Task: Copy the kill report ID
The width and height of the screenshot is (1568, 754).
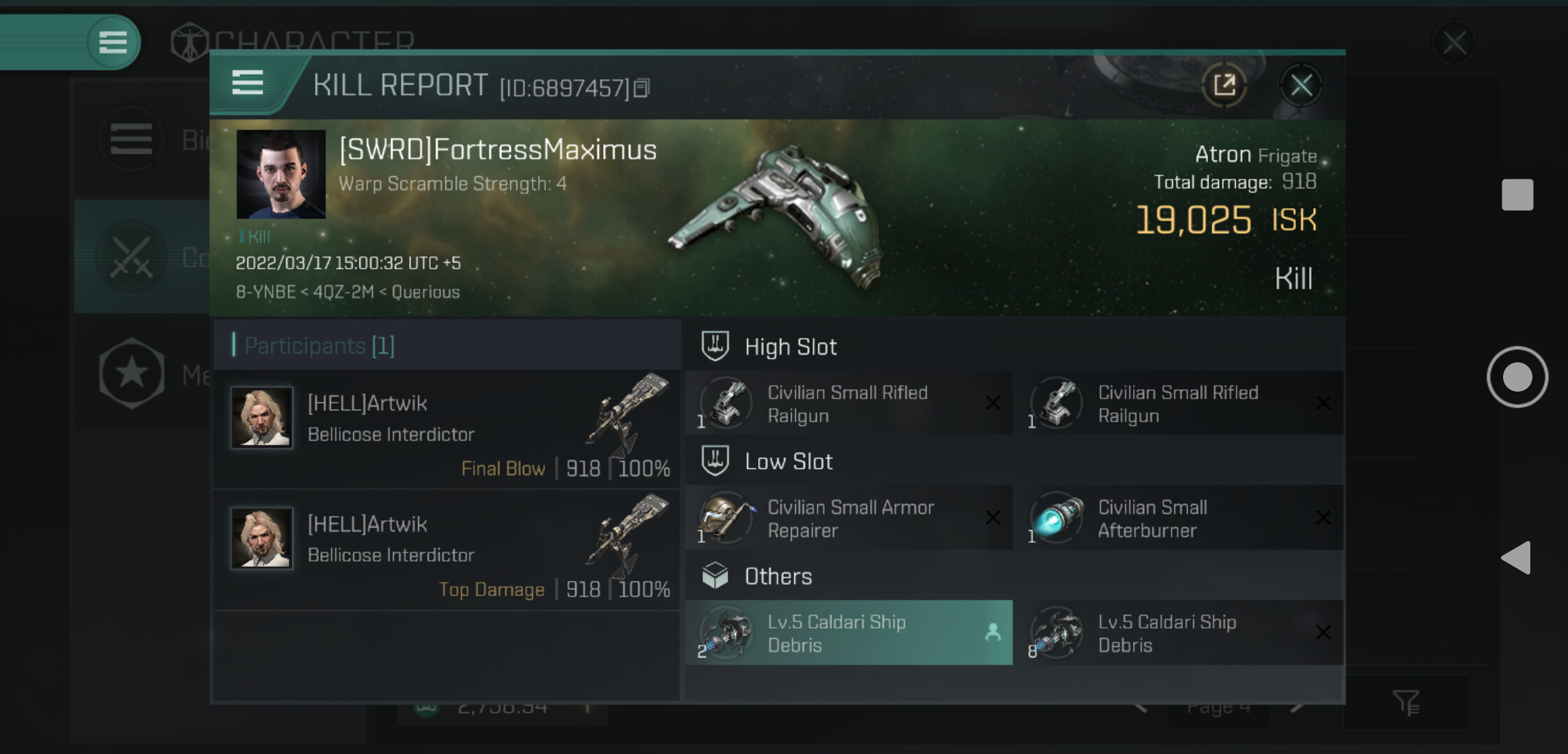Action: click(642, 88)
